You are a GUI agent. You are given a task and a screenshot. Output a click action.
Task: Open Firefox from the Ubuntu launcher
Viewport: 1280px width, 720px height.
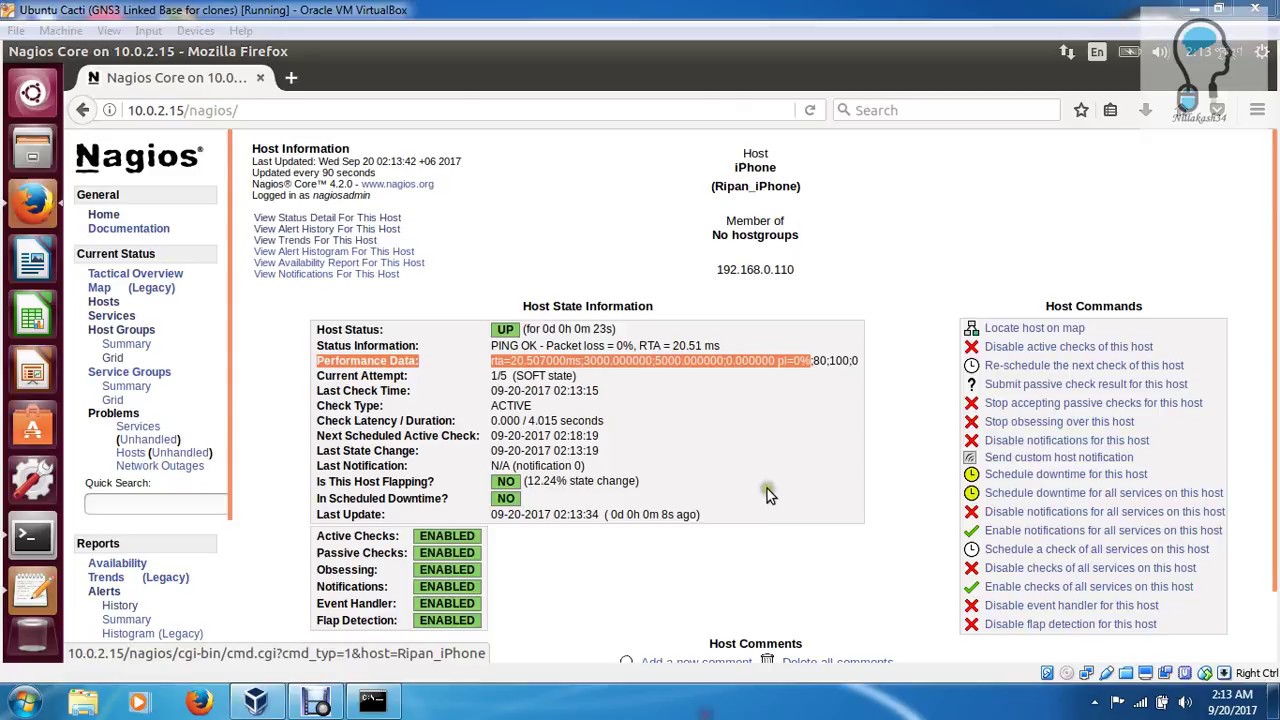32,204
